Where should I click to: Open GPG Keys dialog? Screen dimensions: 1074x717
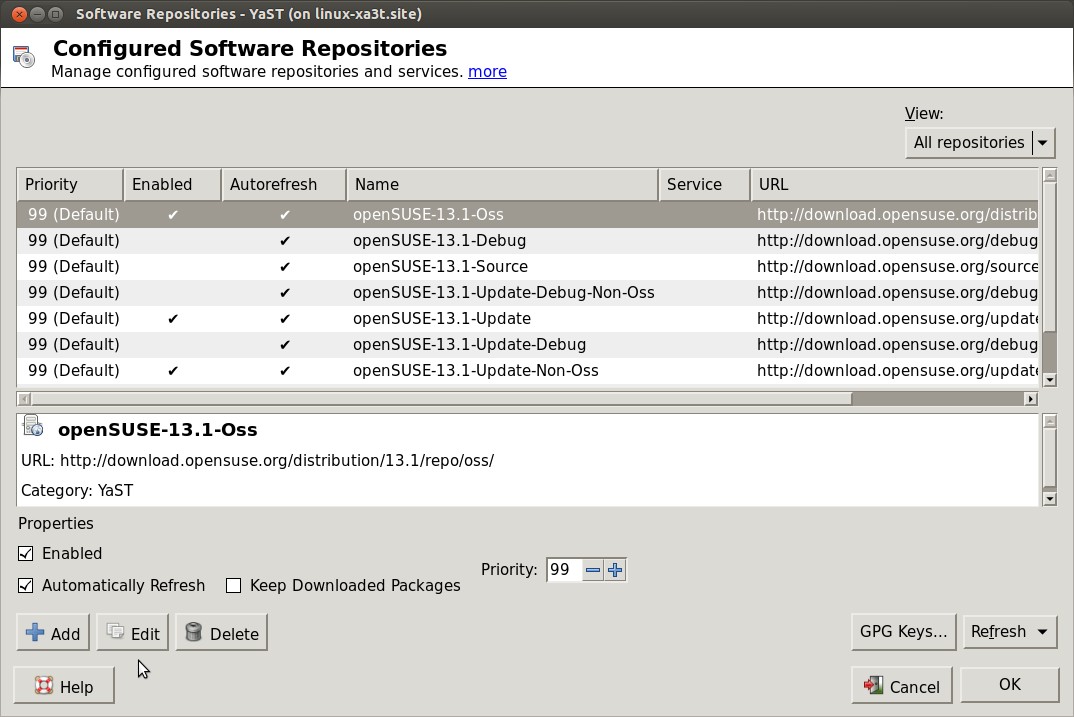click(903, 631)
